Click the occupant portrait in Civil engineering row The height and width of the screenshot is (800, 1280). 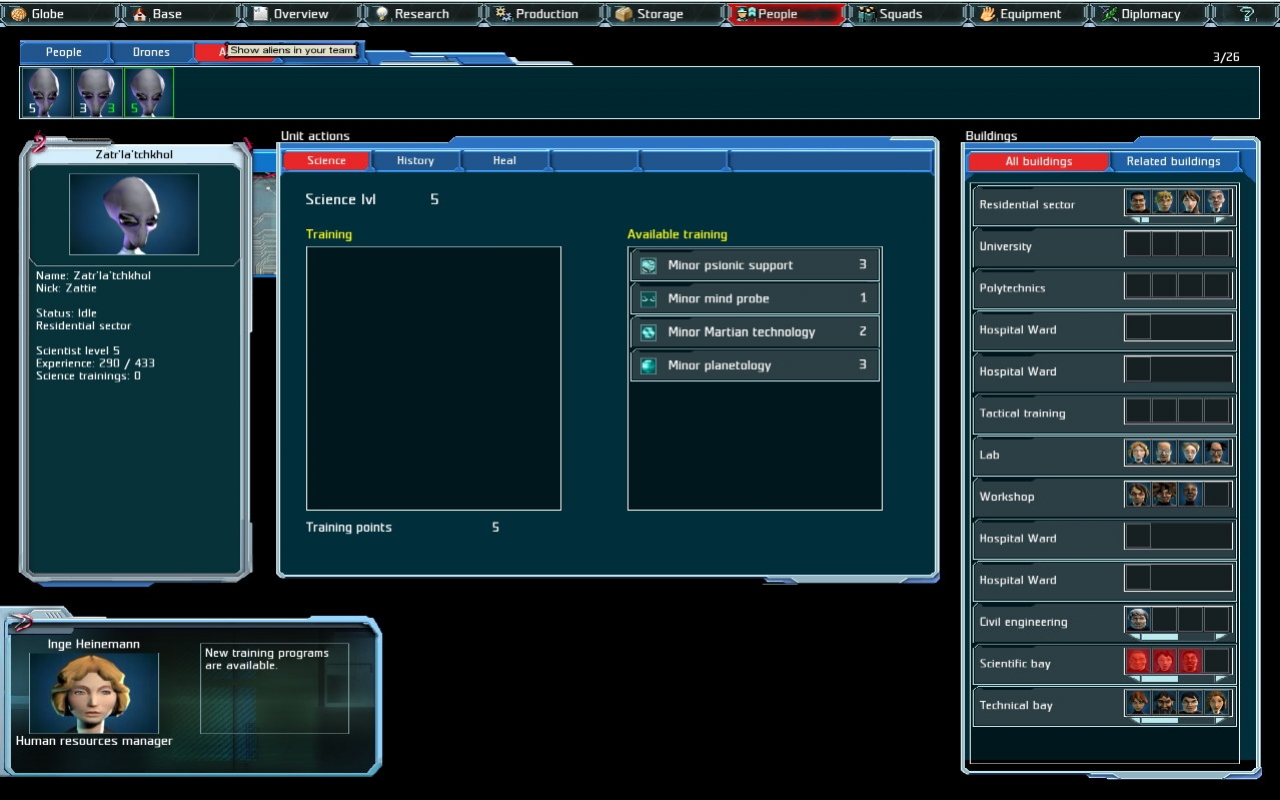point(1138,620)
